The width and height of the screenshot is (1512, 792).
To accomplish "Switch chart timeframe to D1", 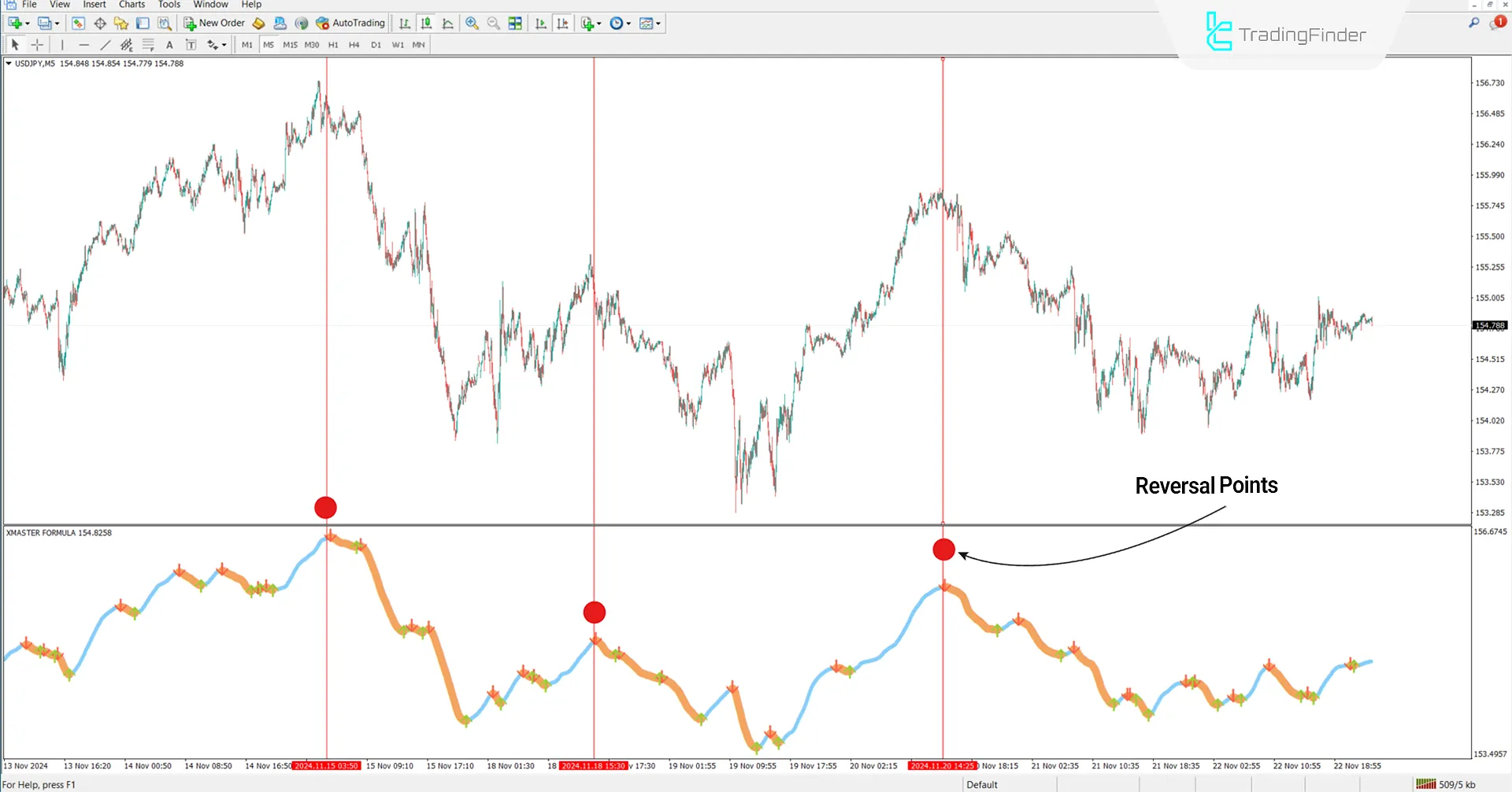I will coord(376,45).
